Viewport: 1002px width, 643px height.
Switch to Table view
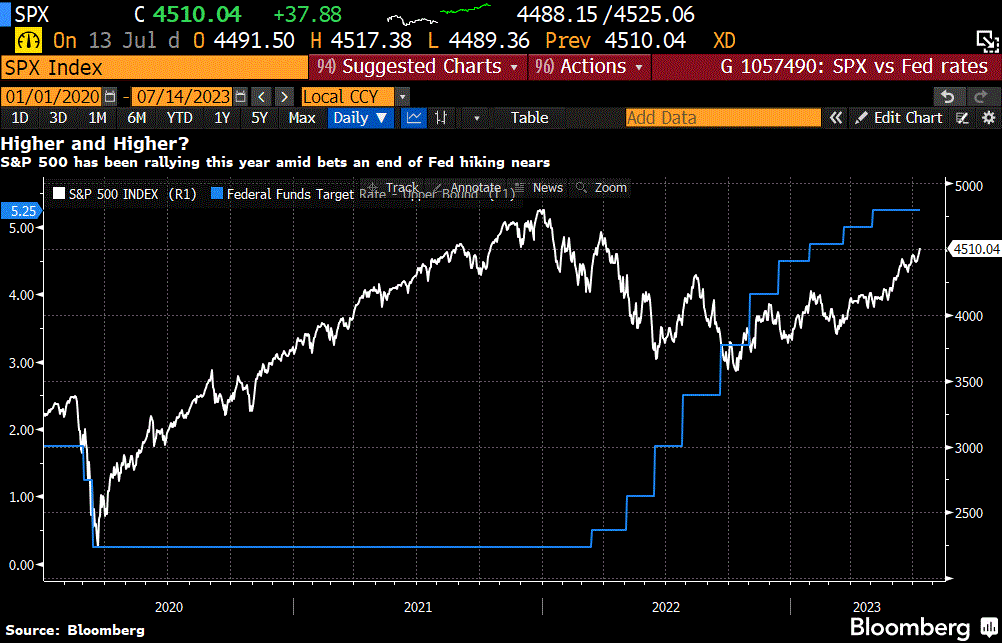pos(529,118)
